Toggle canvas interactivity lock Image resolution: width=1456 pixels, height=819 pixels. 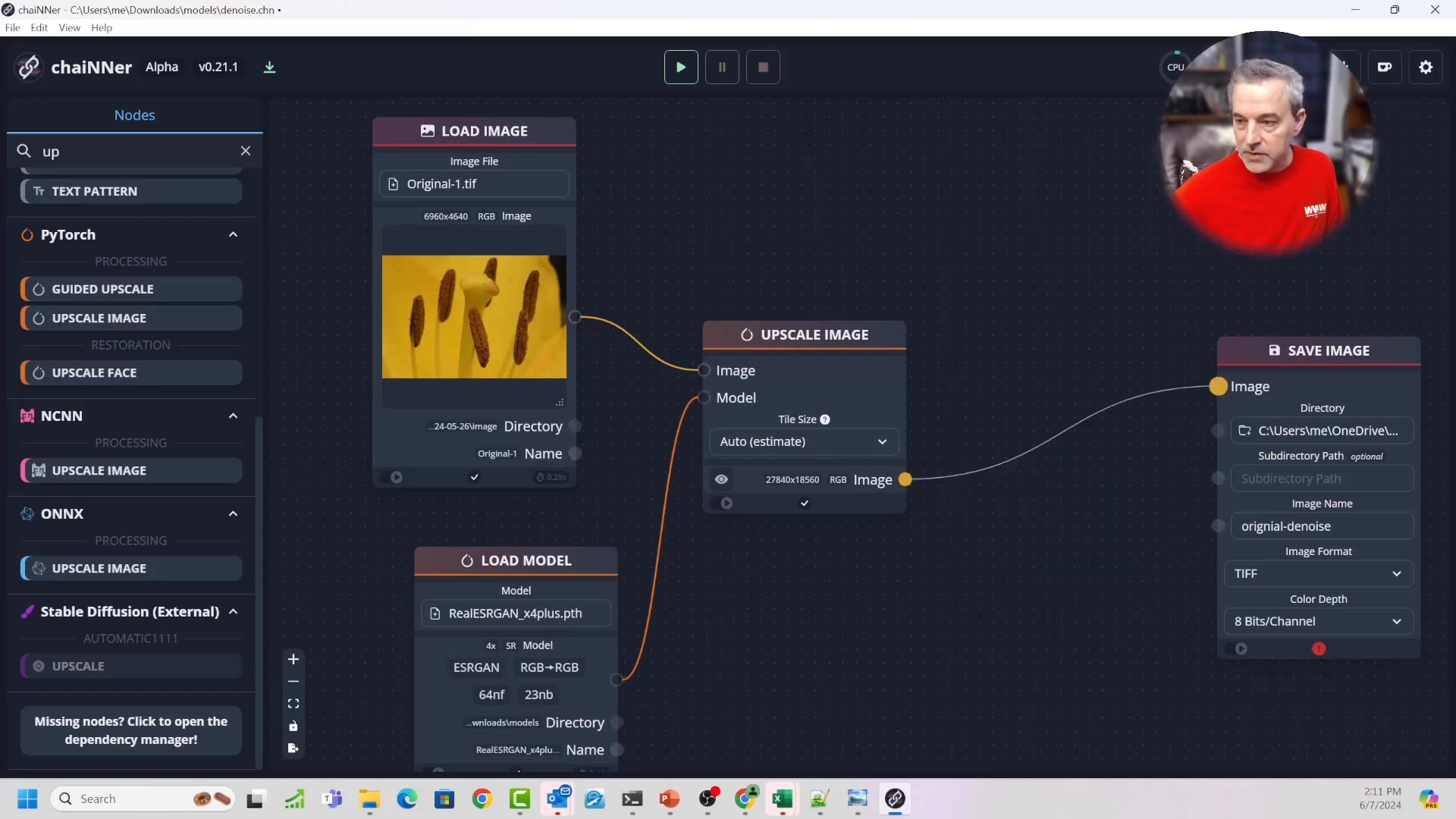(x=293, y=726)
